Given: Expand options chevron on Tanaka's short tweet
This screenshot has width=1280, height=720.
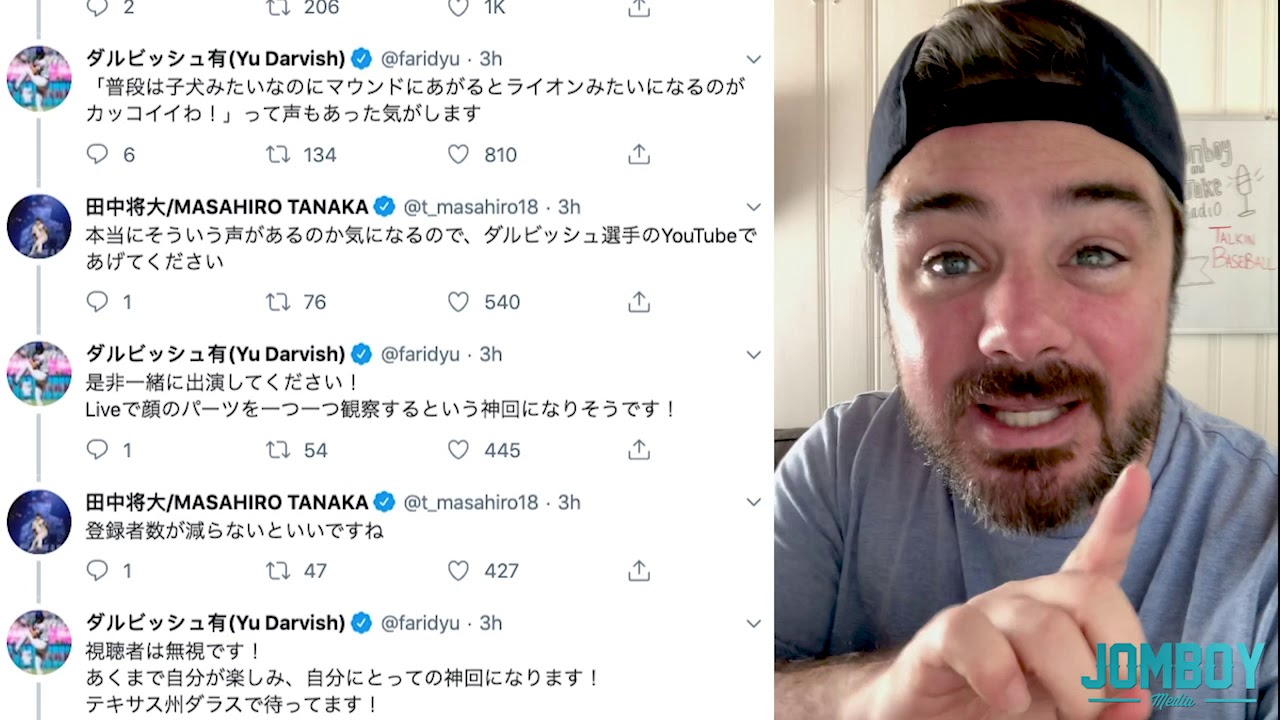Looking at the screenshot, I should [754, 502].
